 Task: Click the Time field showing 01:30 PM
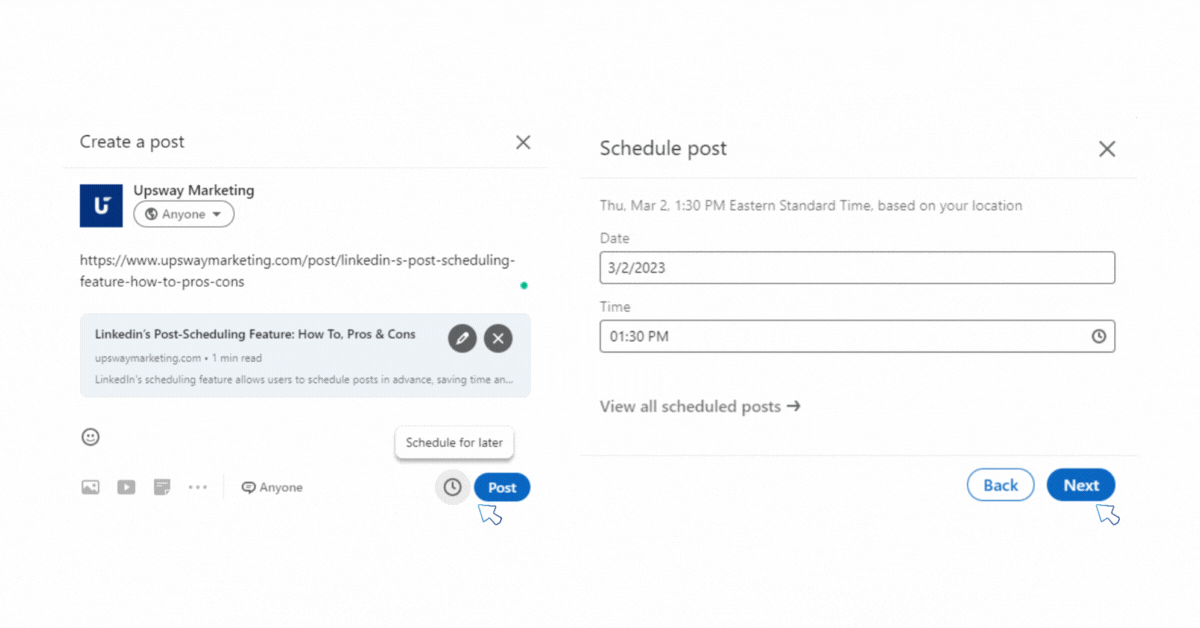(857, 336)
